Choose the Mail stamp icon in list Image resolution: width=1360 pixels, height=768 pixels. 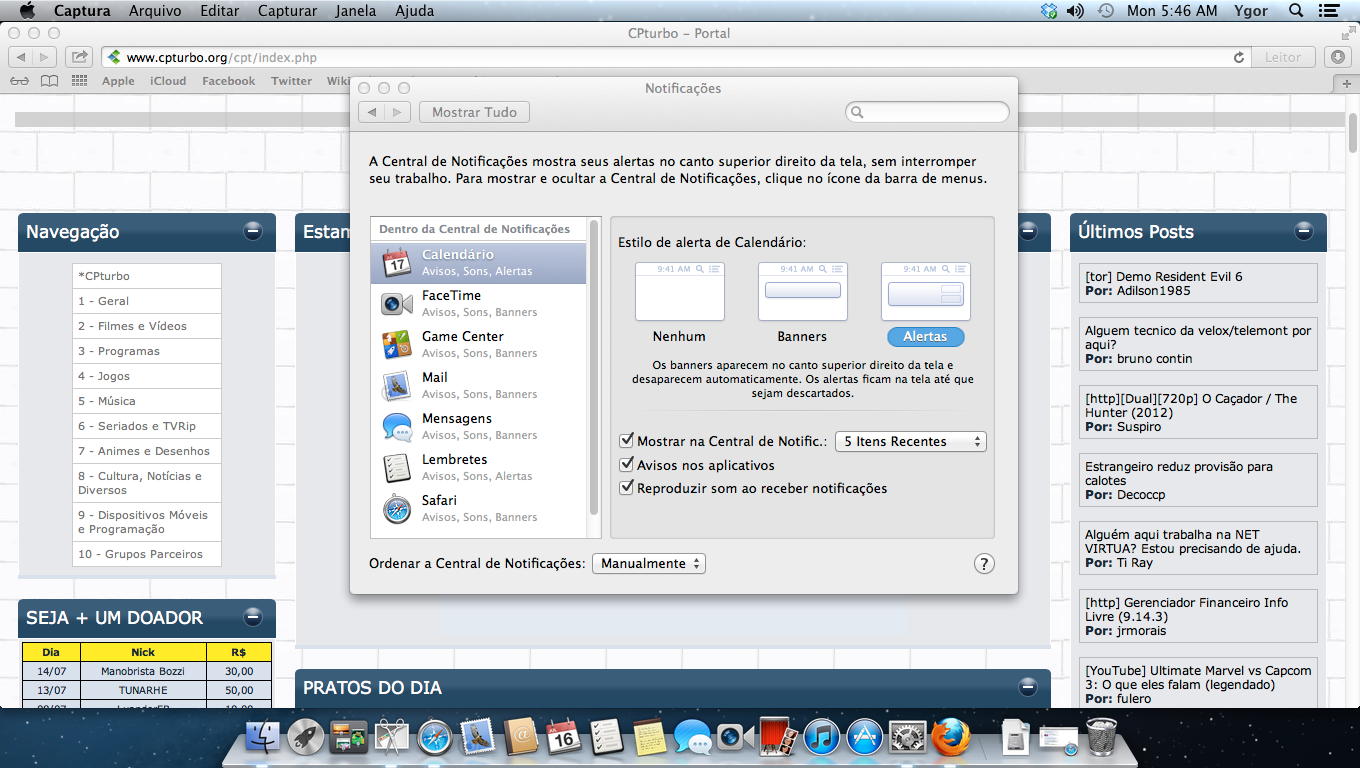397,386
